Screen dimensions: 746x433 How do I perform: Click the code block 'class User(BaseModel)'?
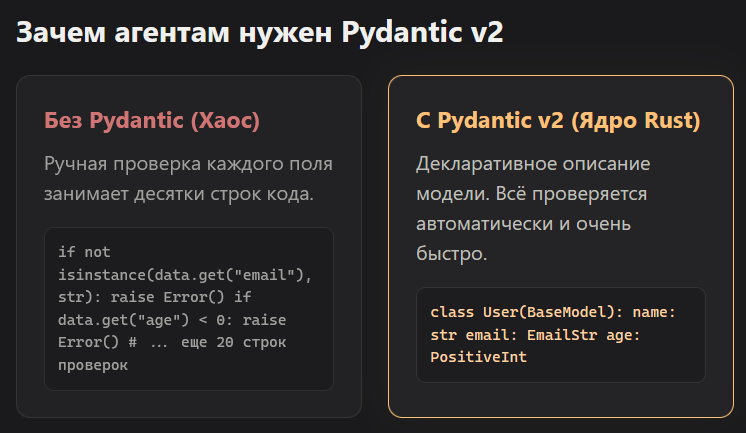click(560, 335)
